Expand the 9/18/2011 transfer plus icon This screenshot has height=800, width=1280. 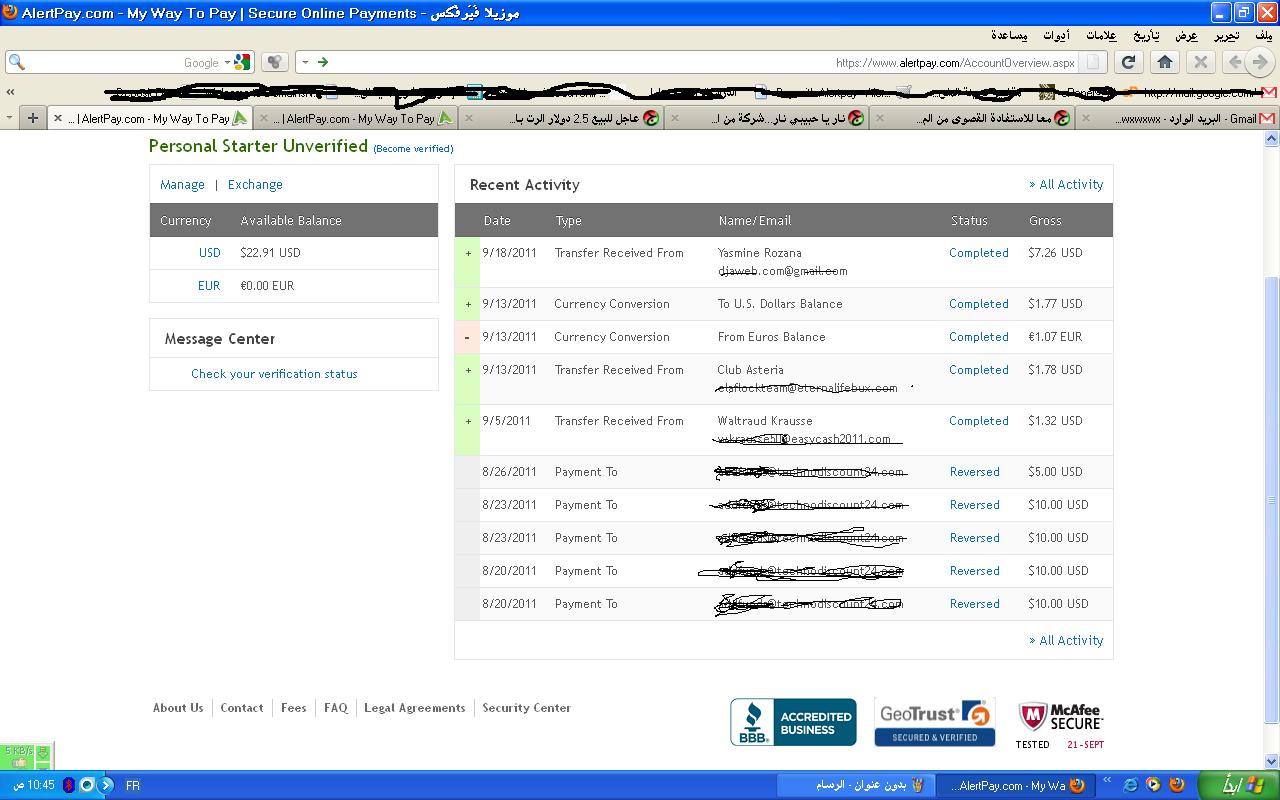(x=467, y=253)
